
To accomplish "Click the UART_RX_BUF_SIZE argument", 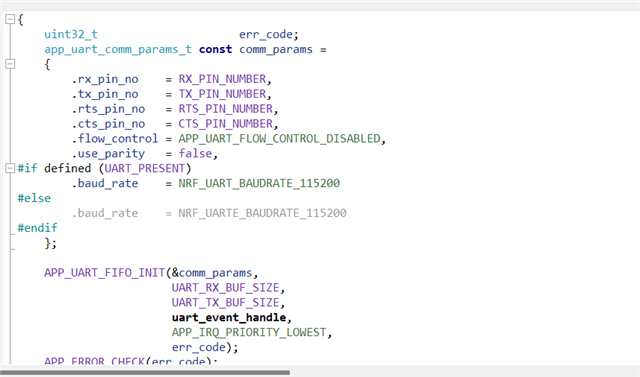I will (x=226, y=288).
